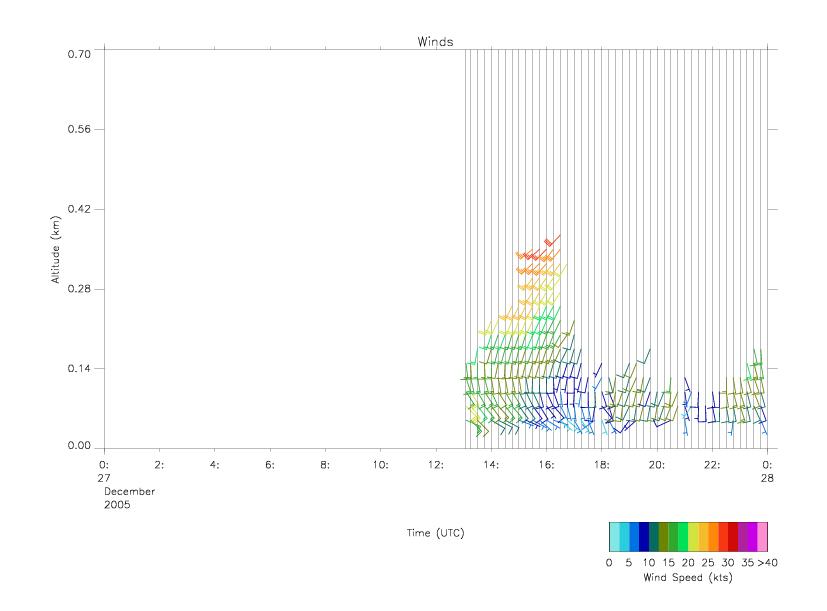Click the altitude value 0.00
The image size is (827, 611).
pos(79,445)
